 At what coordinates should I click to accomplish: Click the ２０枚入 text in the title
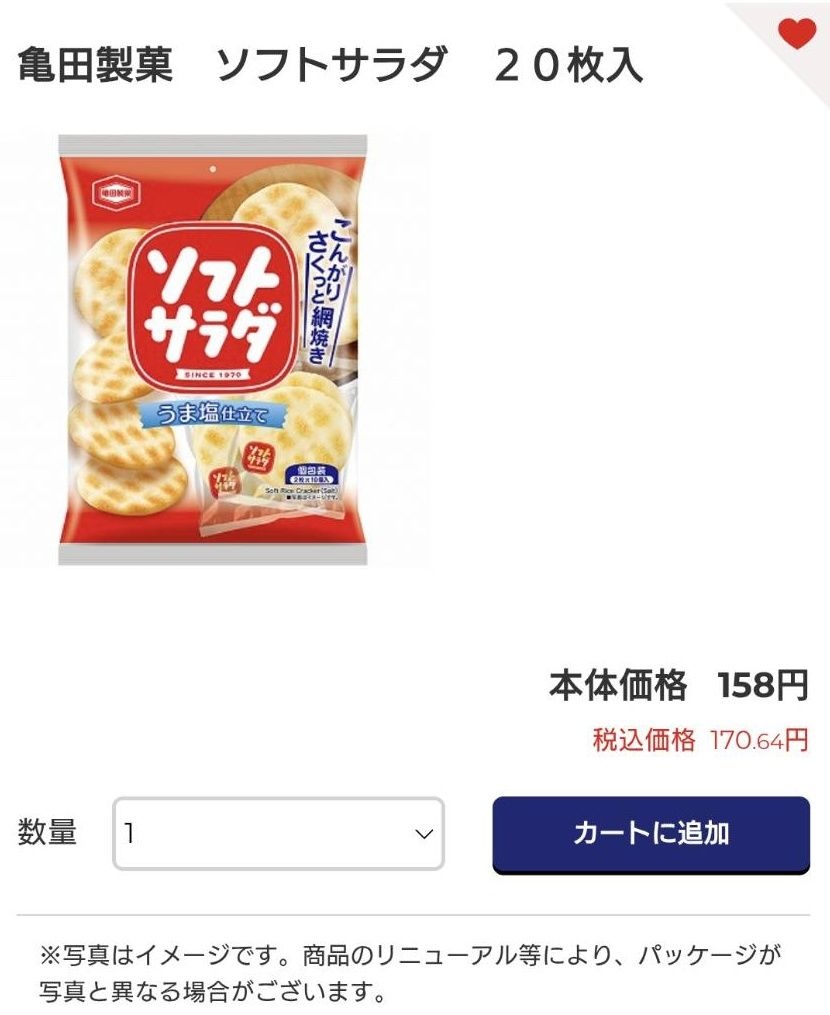click(568, 65)
